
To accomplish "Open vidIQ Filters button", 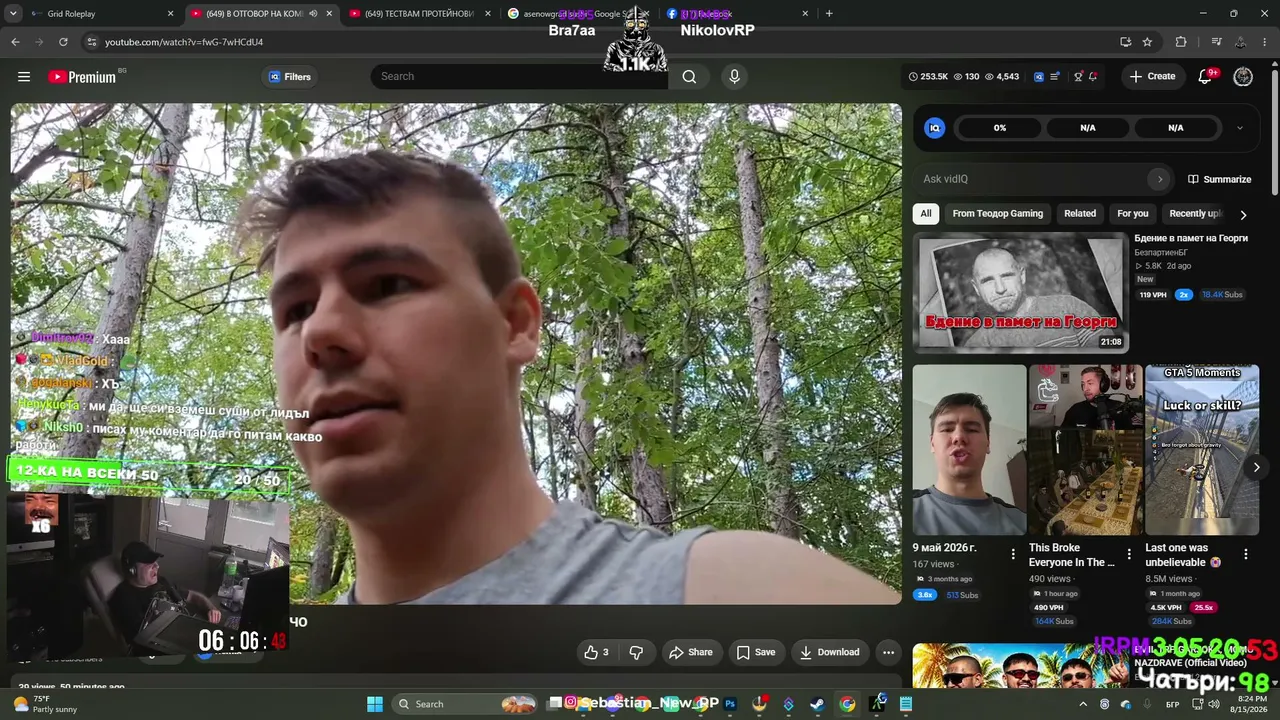I will (289, 77).
